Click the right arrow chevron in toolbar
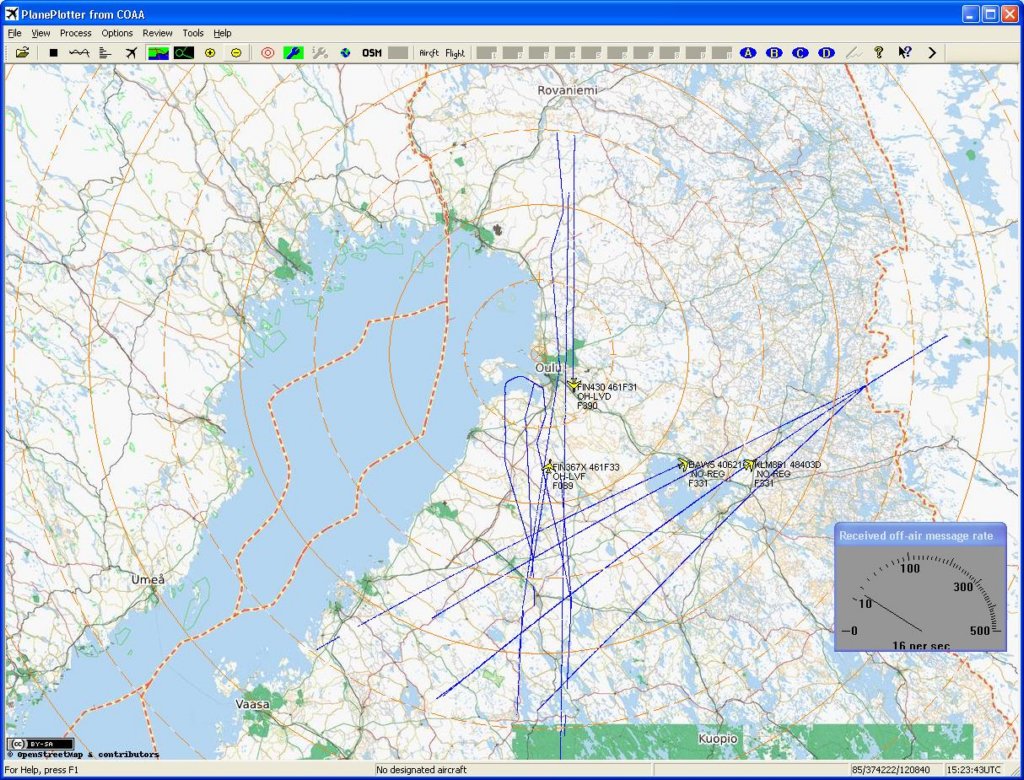The height and width of the screenshot is (780, 1024). pyautogui.click(x=932, y=53)
